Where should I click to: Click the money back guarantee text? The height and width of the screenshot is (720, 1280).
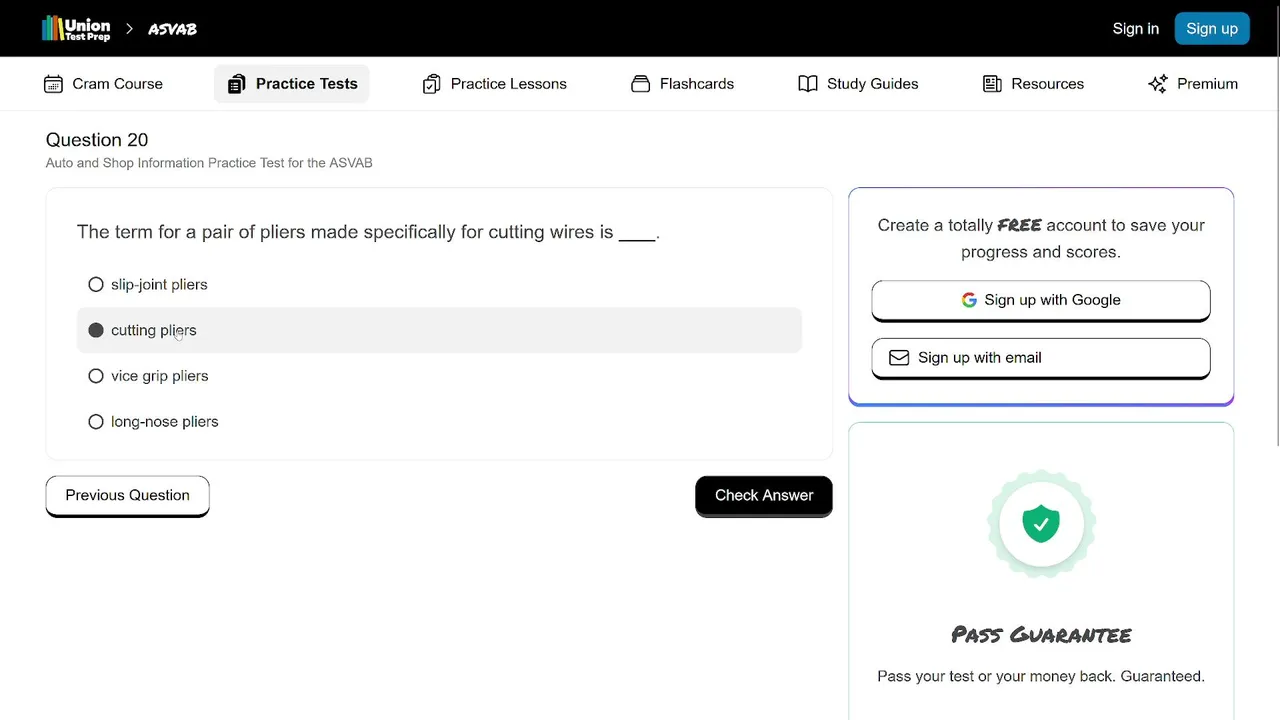pyautogui.click(x=1041, y=677)
